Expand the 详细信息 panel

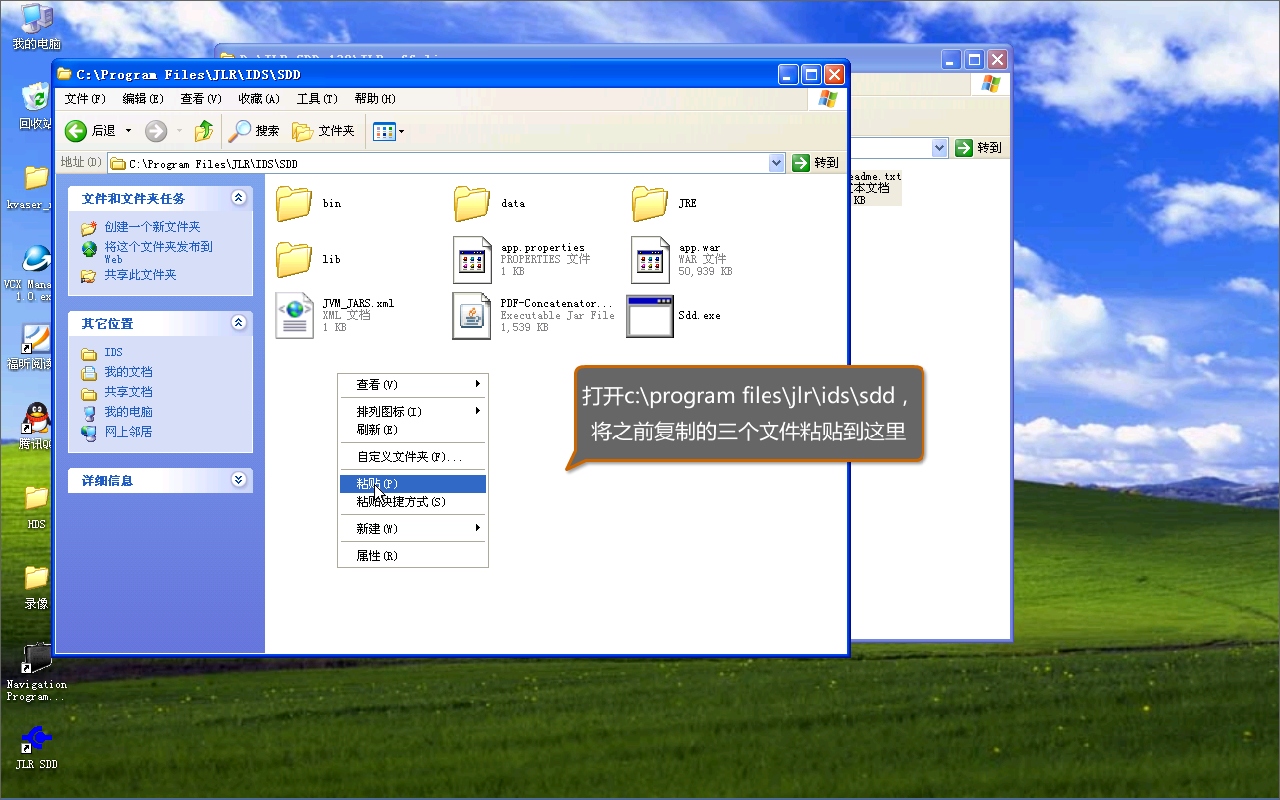238,480
